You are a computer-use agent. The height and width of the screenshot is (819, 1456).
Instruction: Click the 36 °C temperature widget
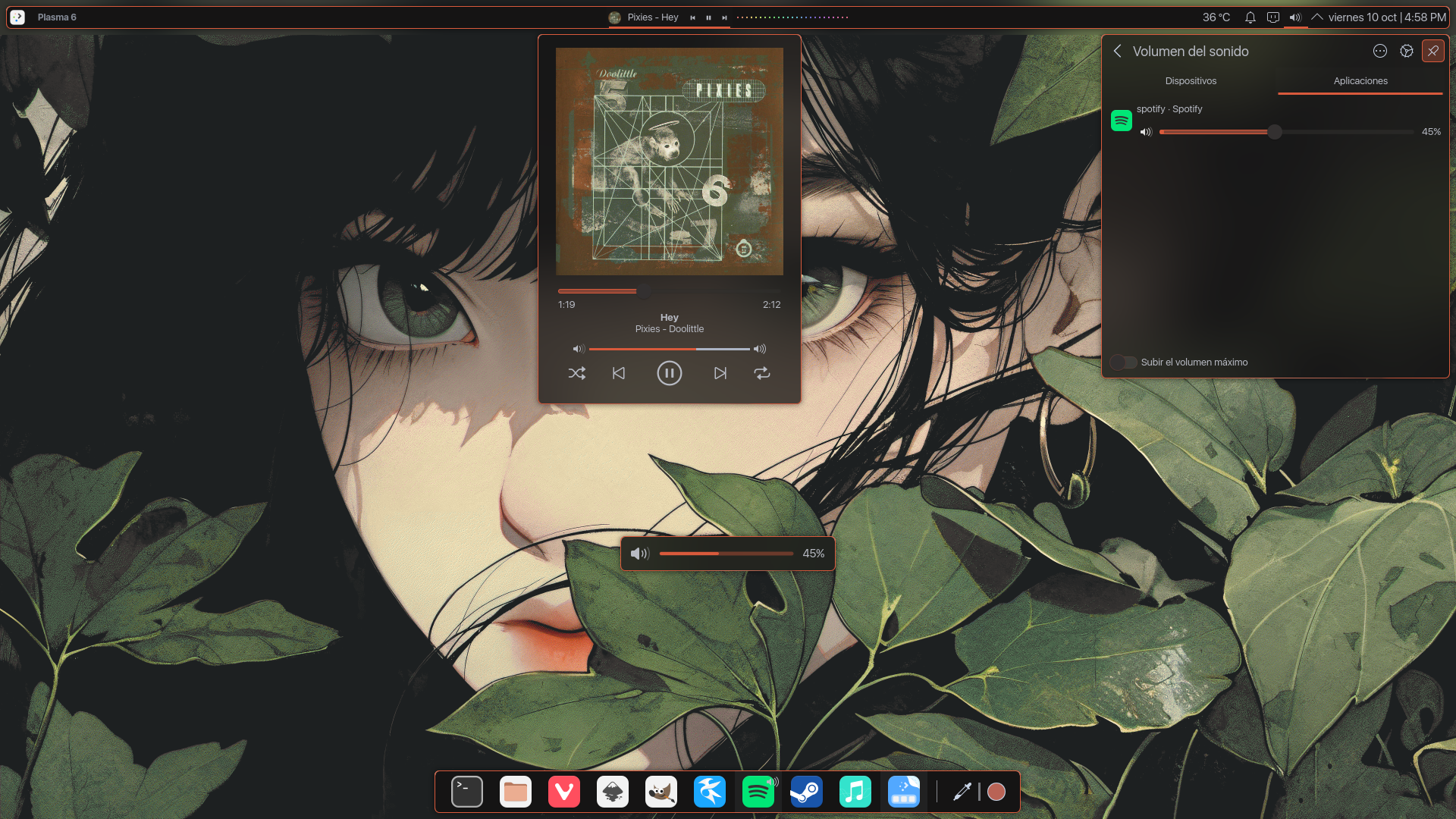pos(1216,17)
